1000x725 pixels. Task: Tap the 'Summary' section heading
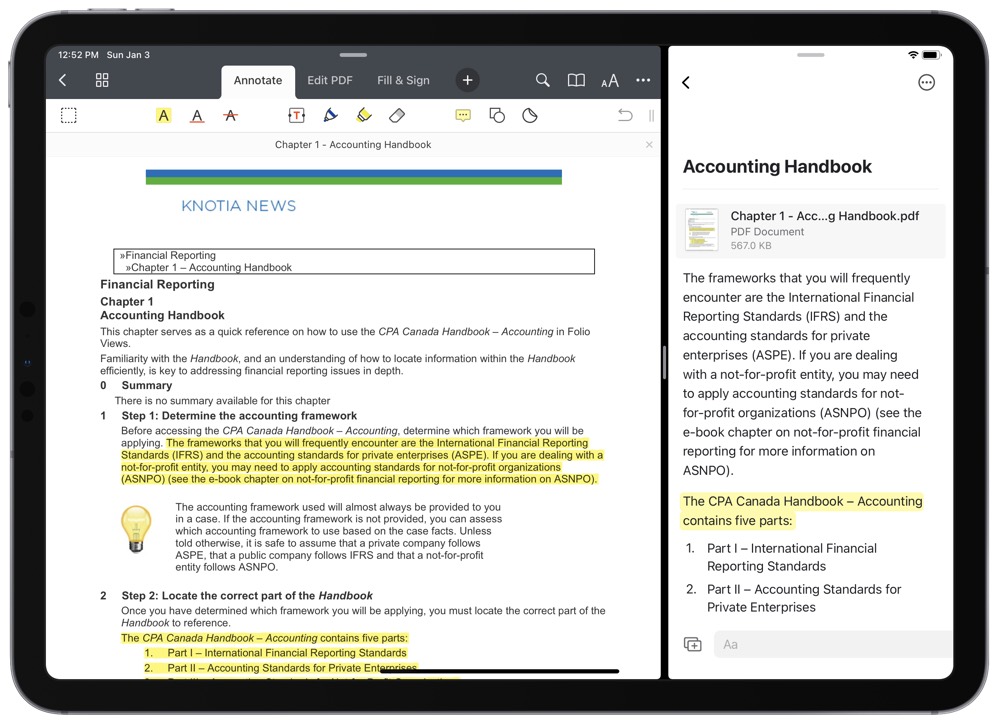tap(147, 386)
